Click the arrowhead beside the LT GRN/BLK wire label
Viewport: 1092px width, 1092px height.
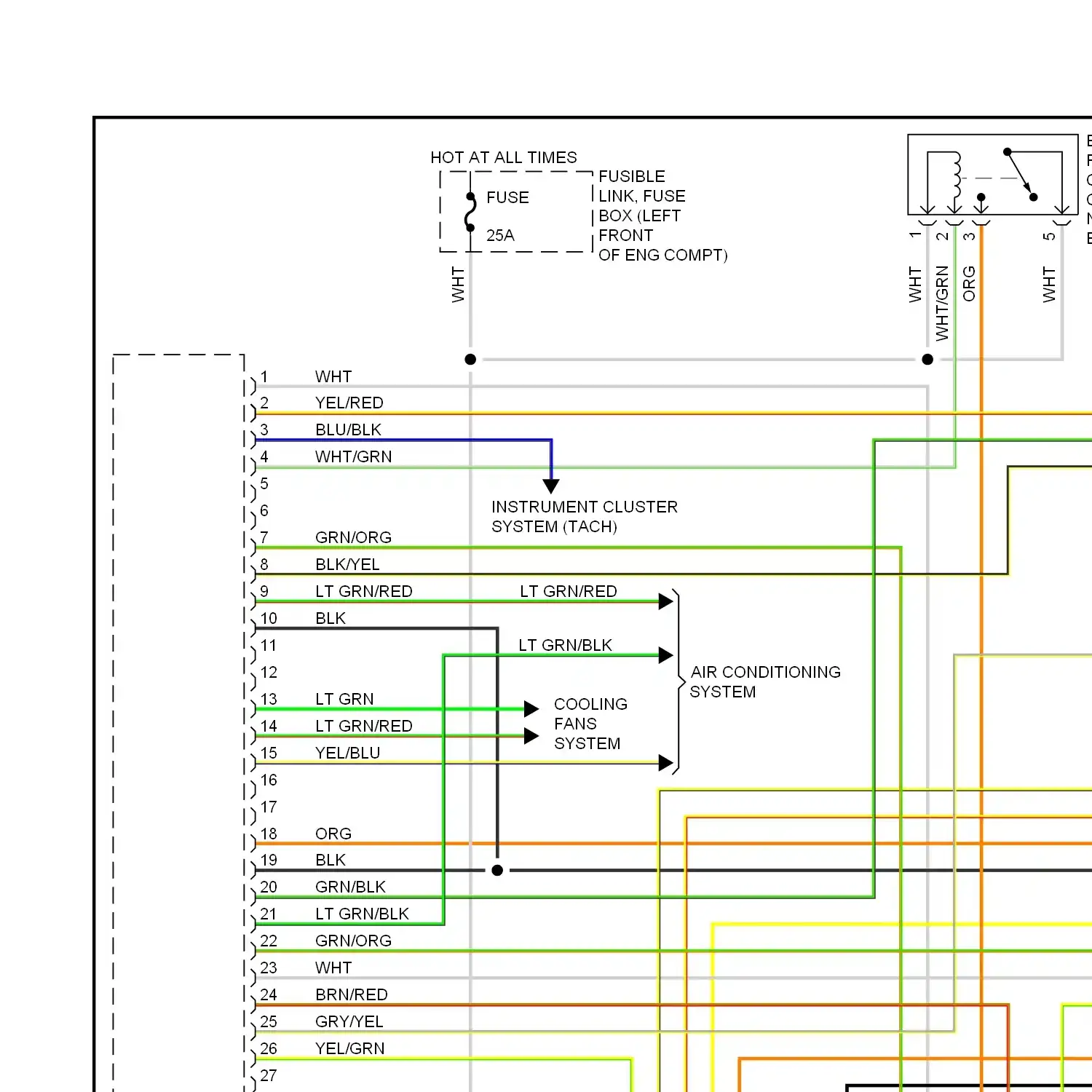point(665,655)
